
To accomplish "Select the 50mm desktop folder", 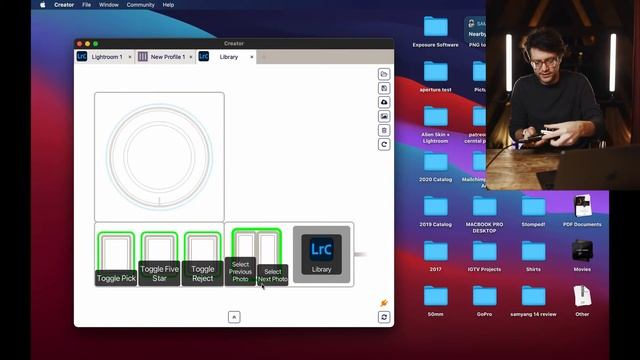I will [x=436, y=300].
